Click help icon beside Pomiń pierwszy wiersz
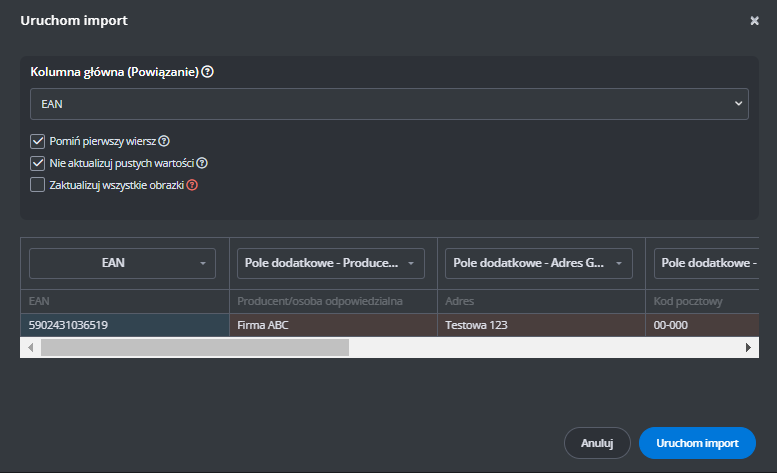Screen dimensions: 777x473 164,141
